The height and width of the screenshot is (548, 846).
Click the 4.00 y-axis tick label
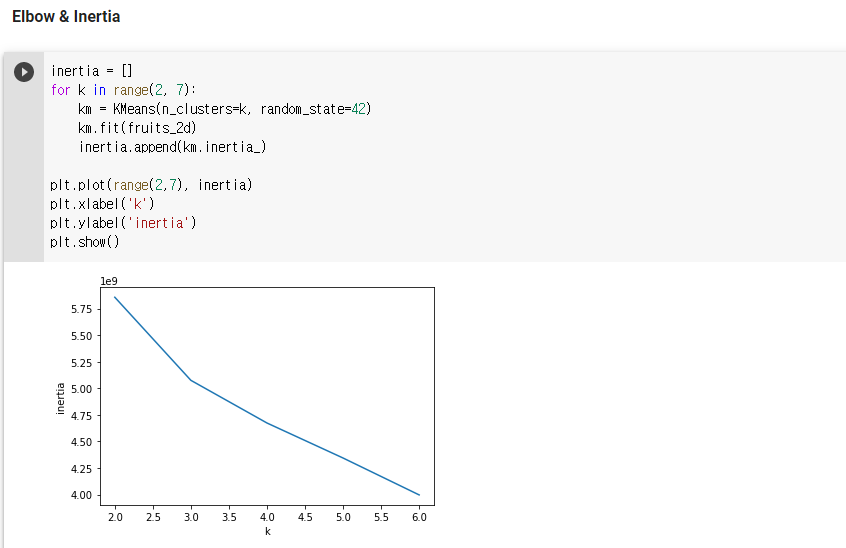81,495
